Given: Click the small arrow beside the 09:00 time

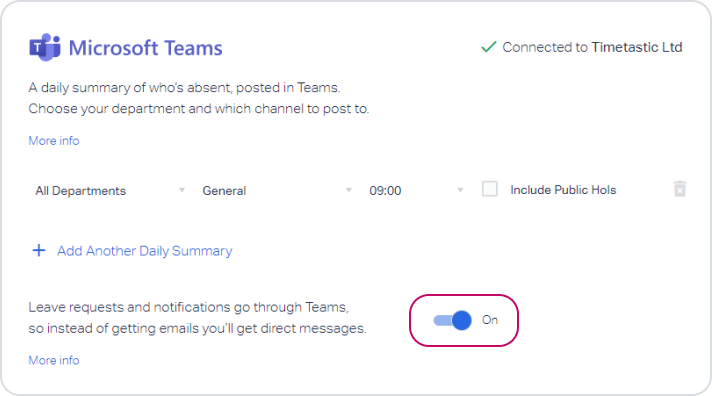Looking at the screenshot, I should coord(460,190).
